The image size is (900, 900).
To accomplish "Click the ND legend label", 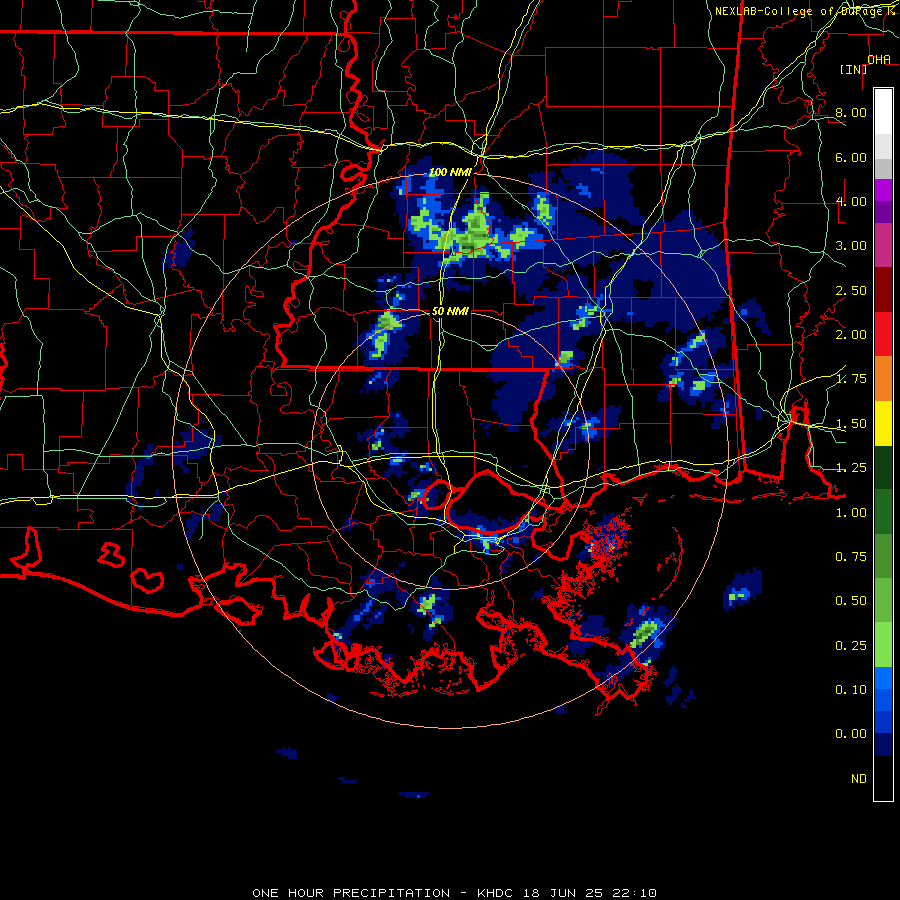I will [x=859, y=779].
